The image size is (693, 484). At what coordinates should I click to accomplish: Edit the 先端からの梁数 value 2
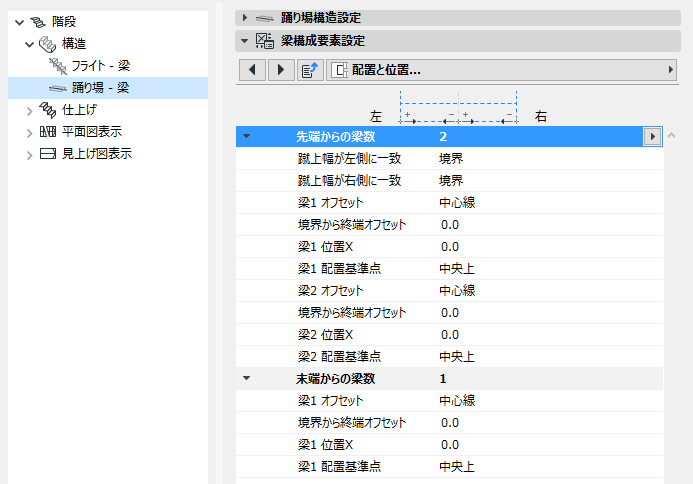pos(443,137)
